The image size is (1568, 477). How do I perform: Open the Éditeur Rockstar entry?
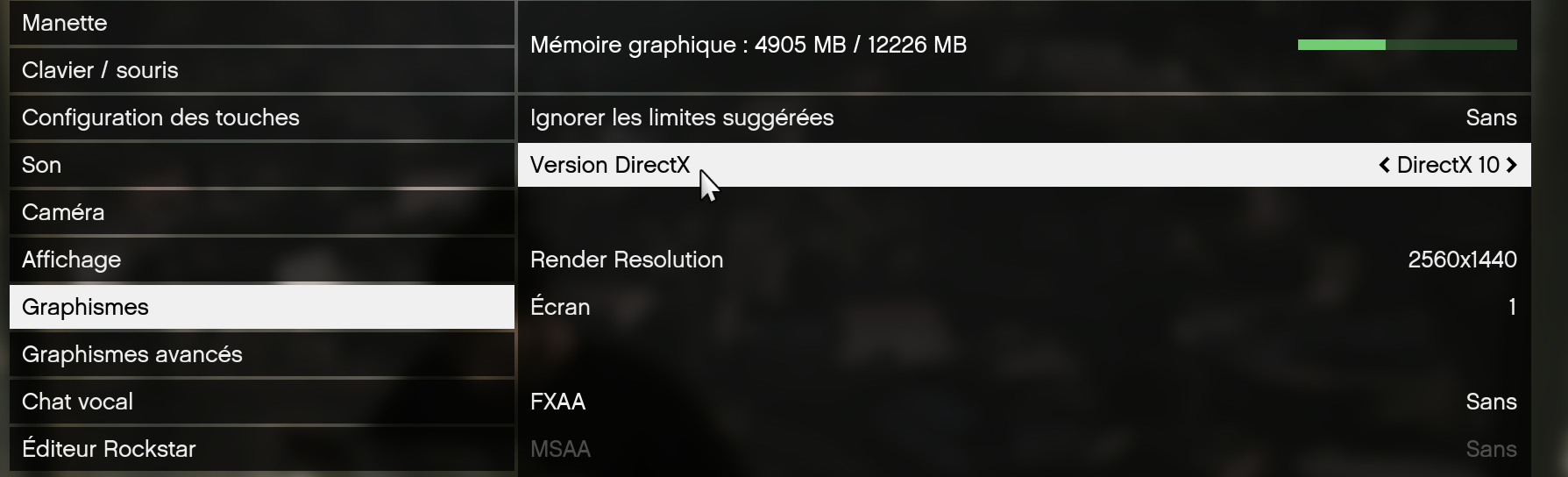[x=261, y=449]
